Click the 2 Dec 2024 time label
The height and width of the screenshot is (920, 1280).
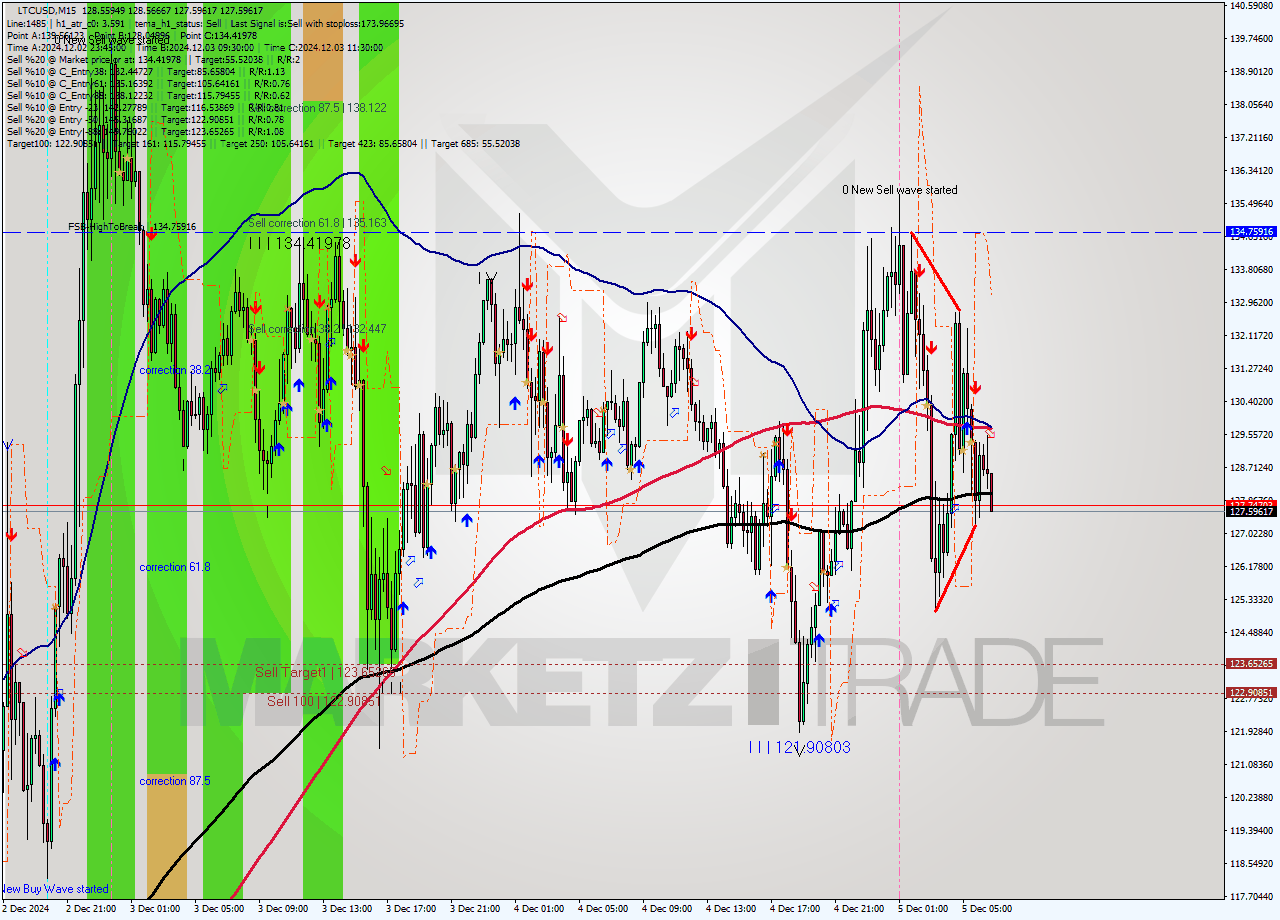[x=26, y=909]
